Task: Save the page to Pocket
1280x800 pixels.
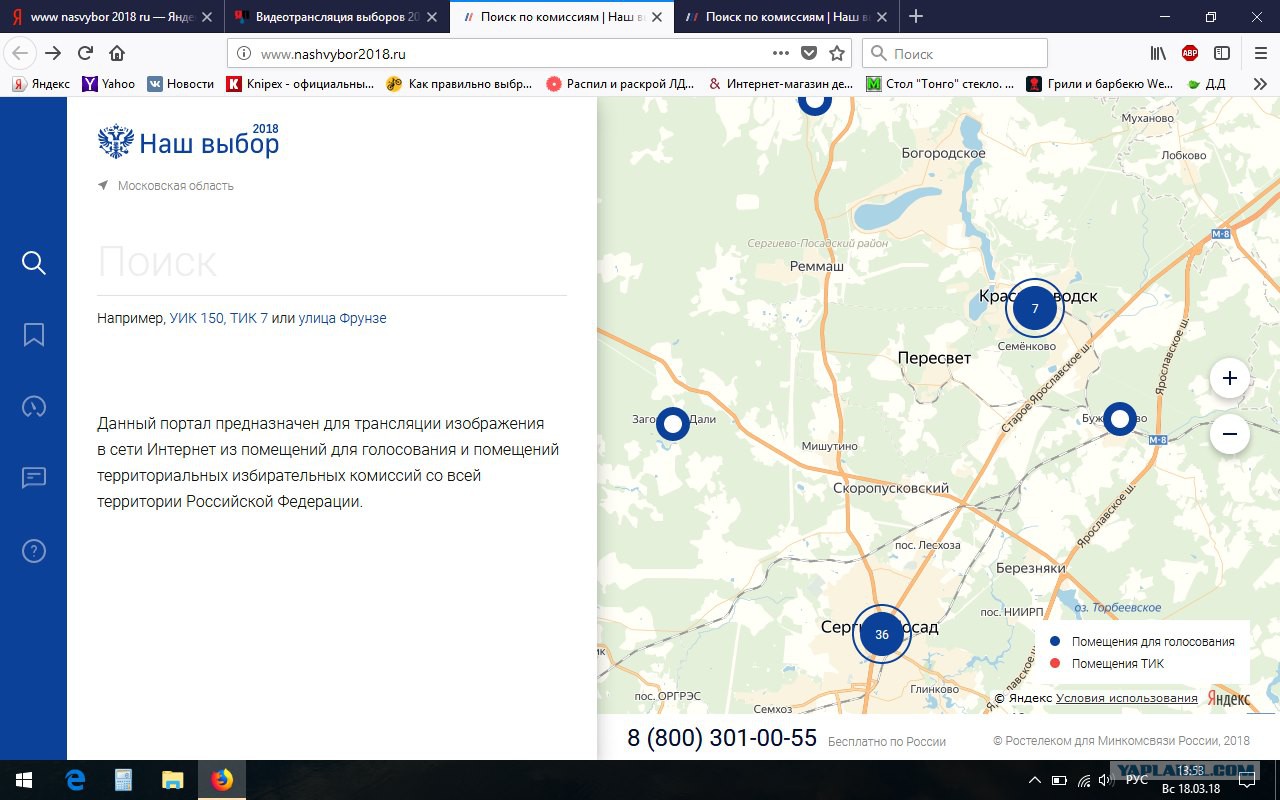Action: coord(809,54)
